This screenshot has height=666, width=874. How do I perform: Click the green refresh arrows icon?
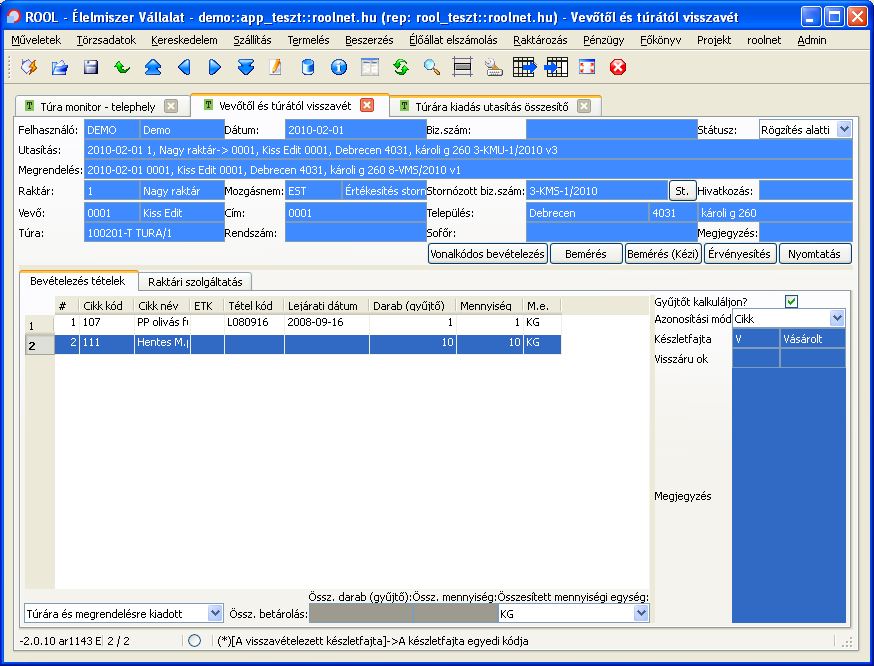pyautogui.click(x=401, y=67)
